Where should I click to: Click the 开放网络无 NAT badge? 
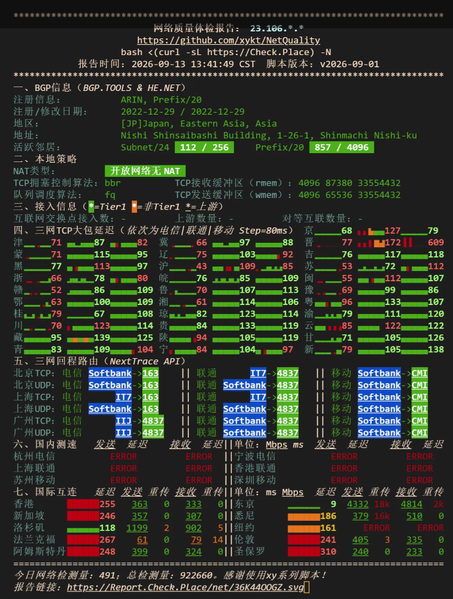[x=145, y=171]
